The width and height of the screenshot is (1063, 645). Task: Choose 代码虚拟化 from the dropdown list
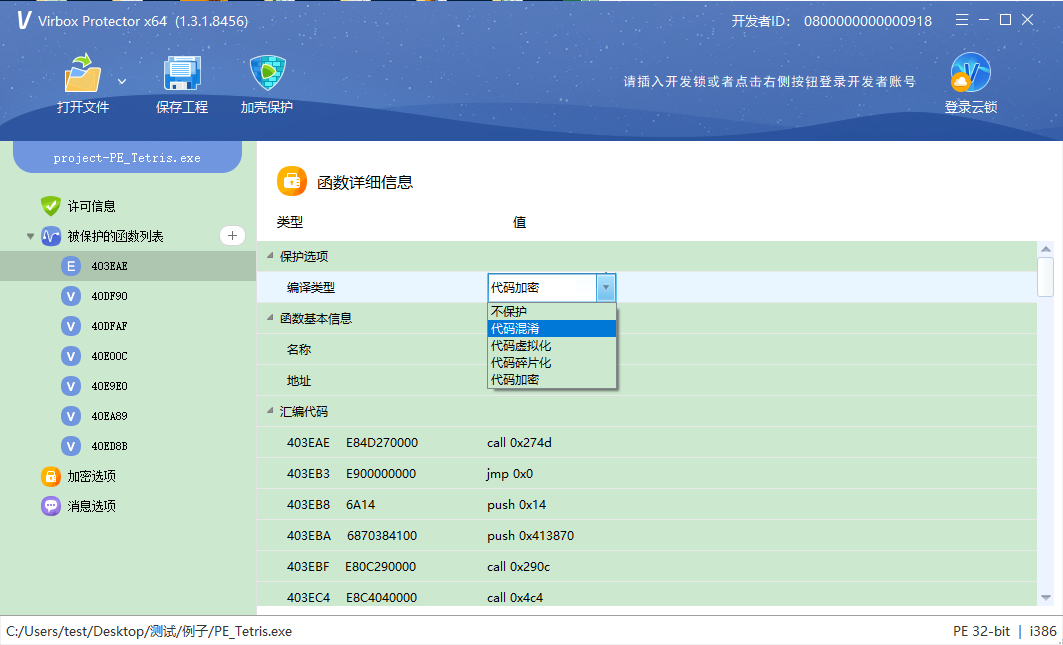coord(552,346)
